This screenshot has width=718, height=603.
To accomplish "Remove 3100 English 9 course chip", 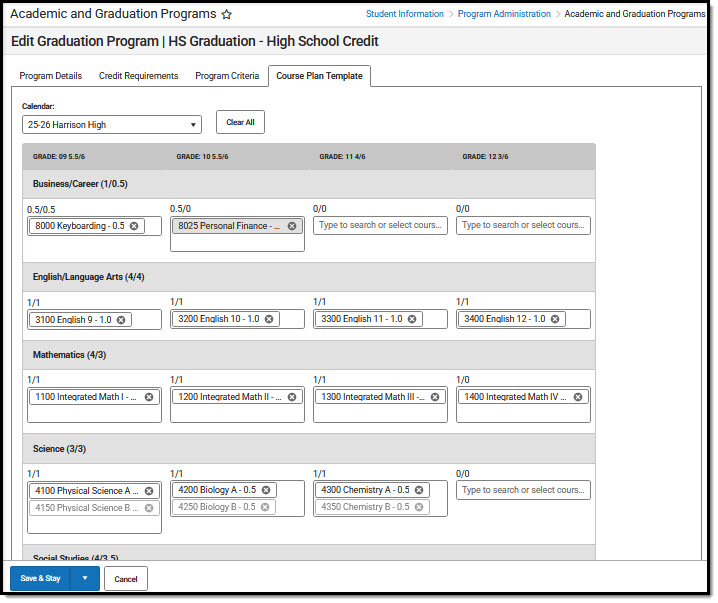I will 121,320.
